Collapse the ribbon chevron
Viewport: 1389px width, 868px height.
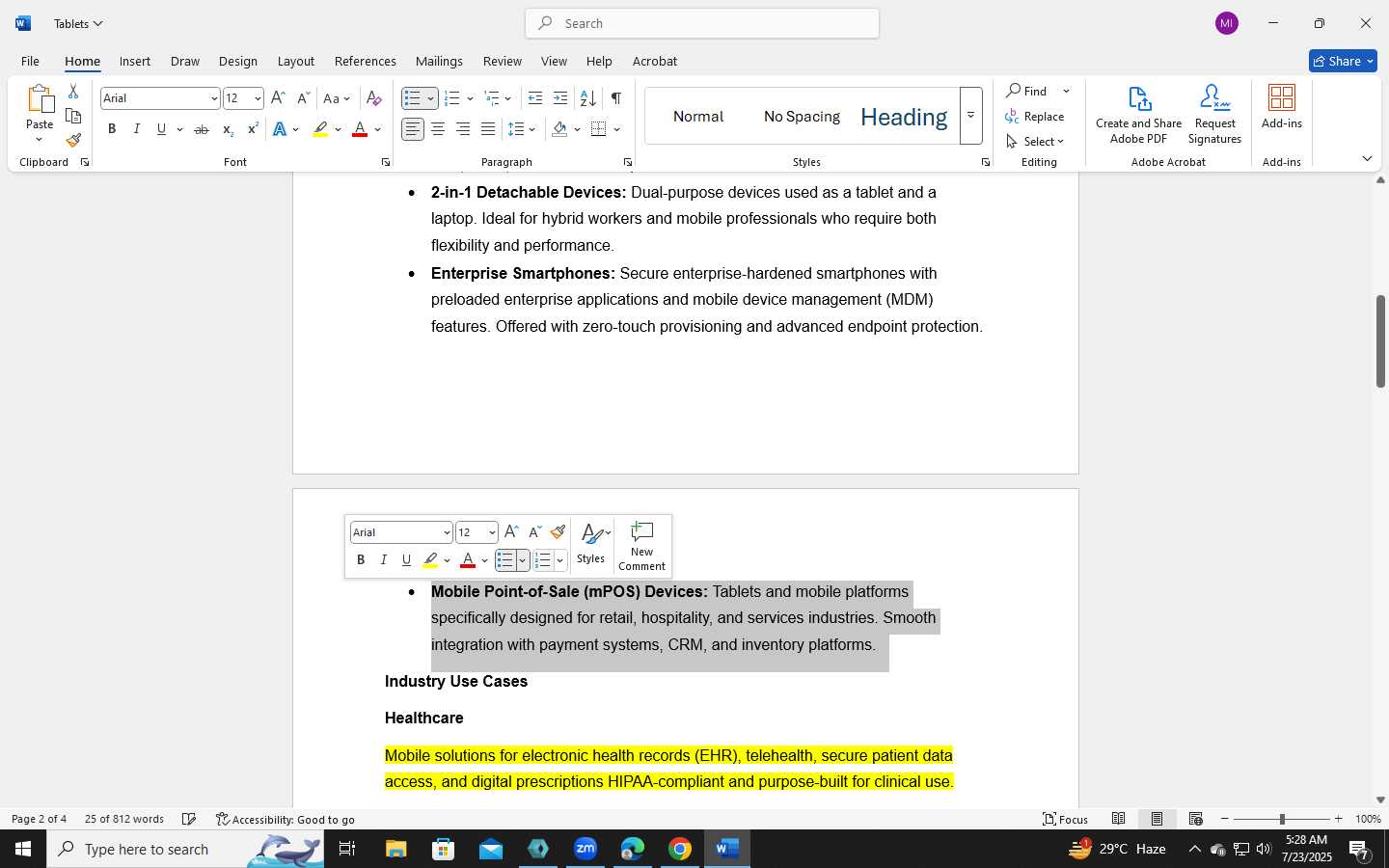coord(1367,158)
